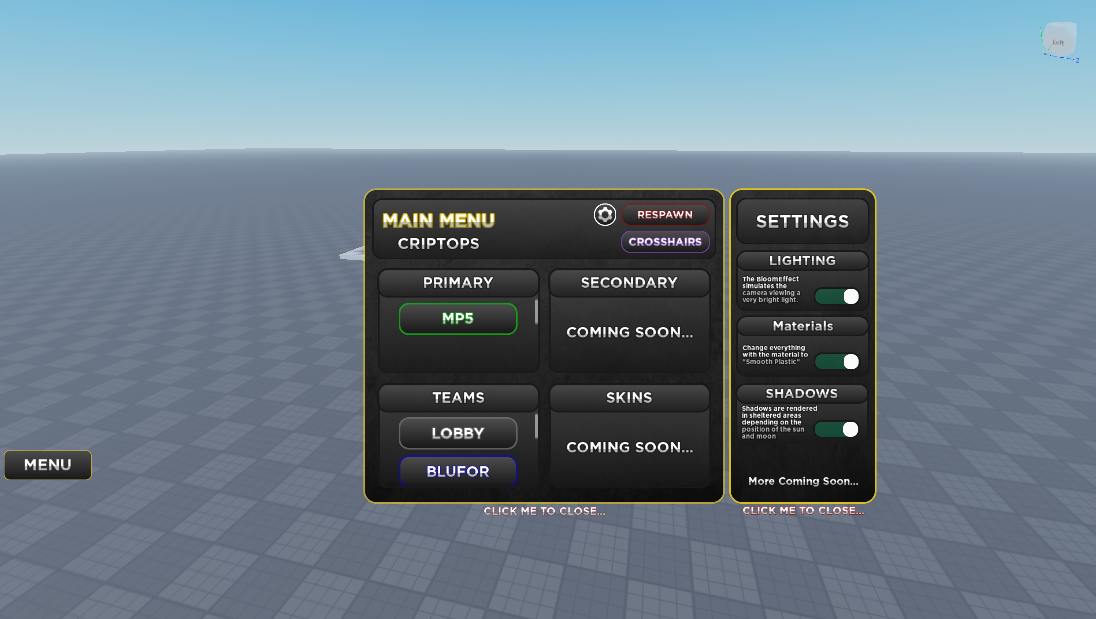Join the LOBBY team
The width and height of the screenshot is (1096, 619).
(458, 433)
